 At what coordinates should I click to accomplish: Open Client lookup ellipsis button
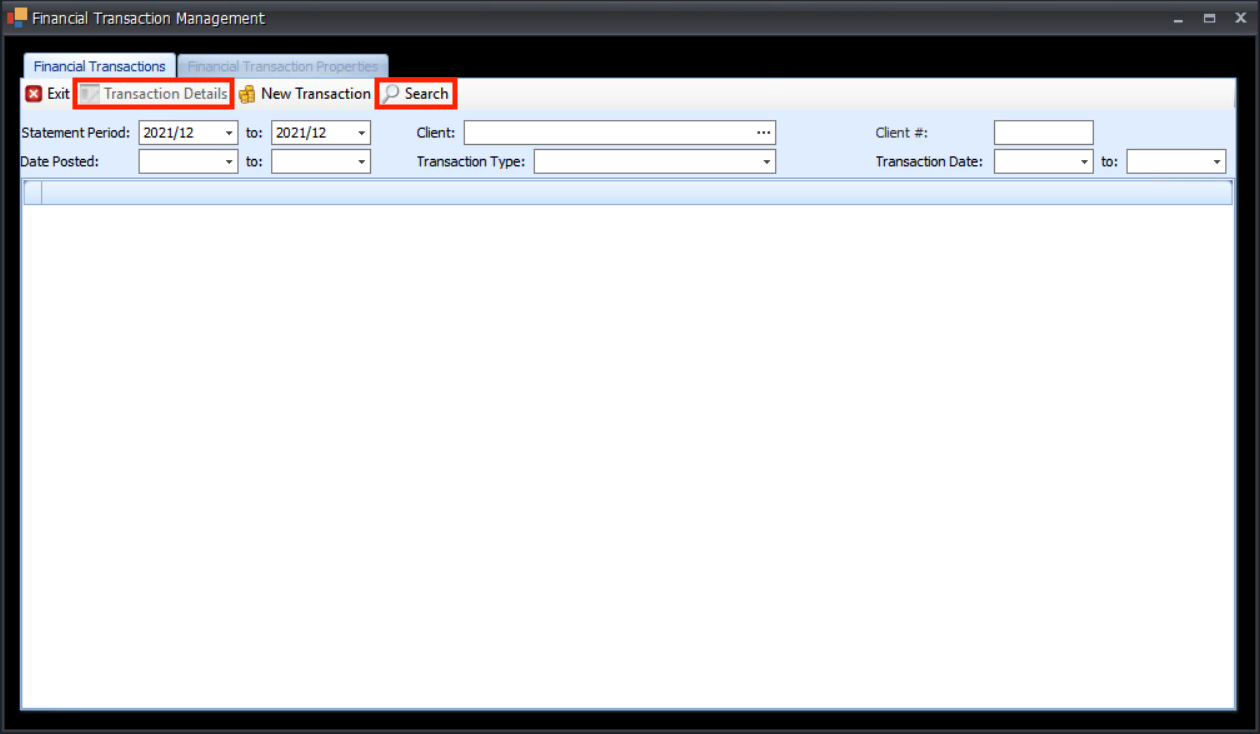(764, 133)
